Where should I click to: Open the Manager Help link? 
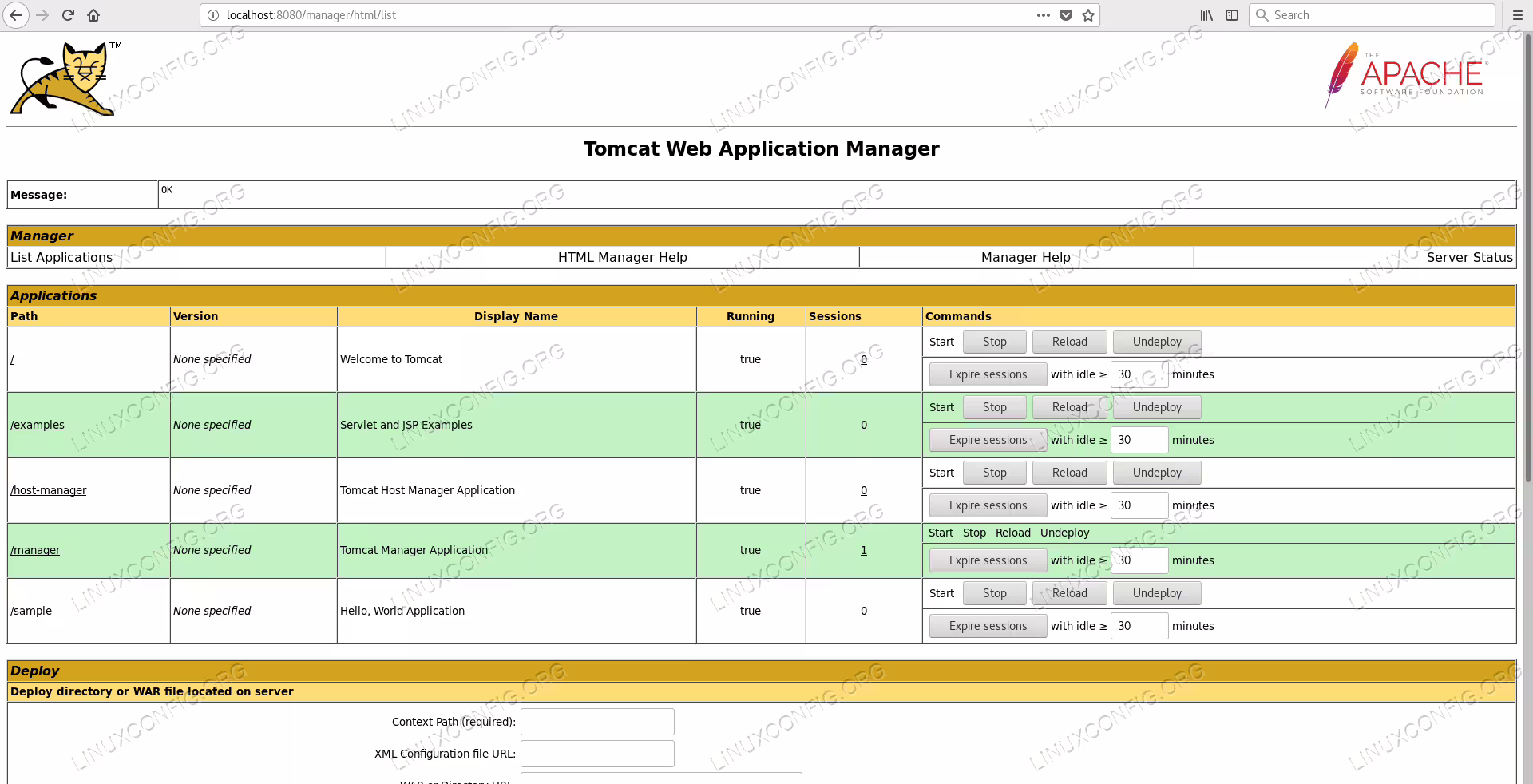1026,257
